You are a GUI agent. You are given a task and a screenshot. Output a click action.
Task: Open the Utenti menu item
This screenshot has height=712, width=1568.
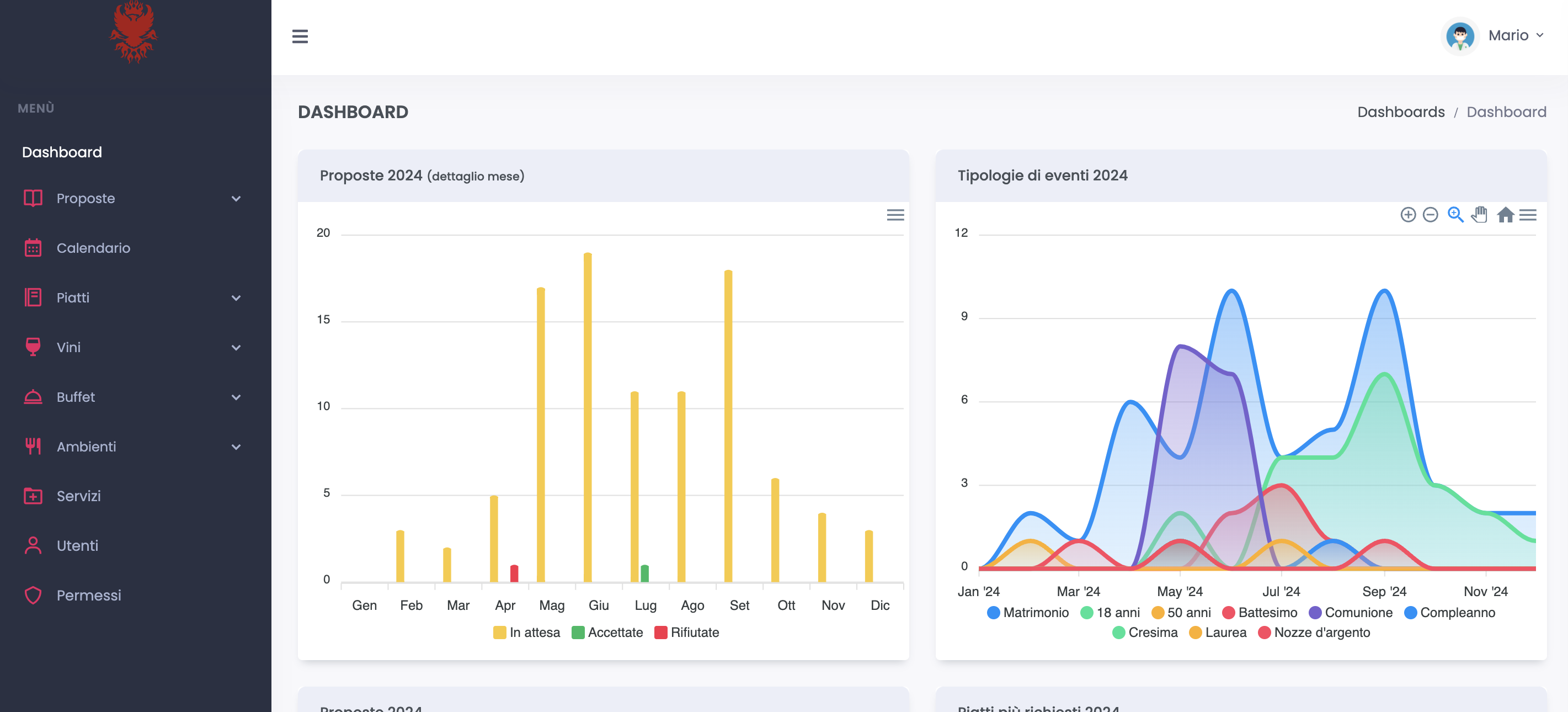[77, 546]
